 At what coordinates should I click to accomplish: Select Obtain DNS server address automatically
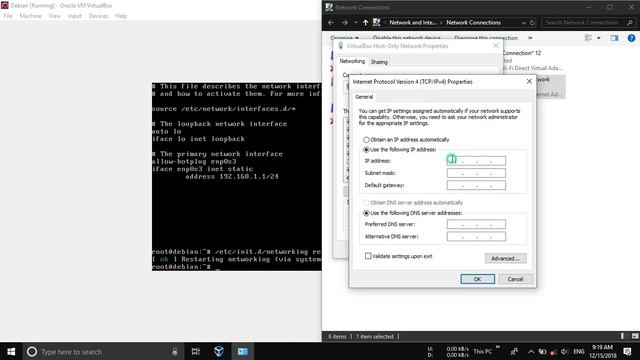pyautogui.click(x=413, y=203)
